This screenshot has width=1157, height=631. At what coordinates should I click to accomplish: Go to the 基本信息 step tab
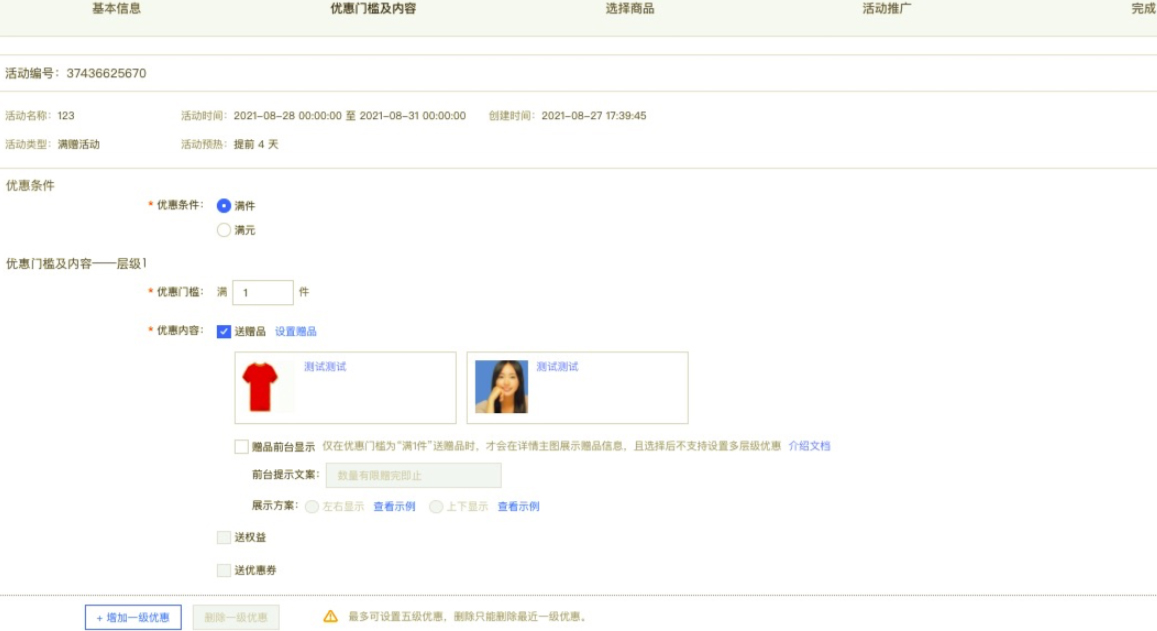116,9
